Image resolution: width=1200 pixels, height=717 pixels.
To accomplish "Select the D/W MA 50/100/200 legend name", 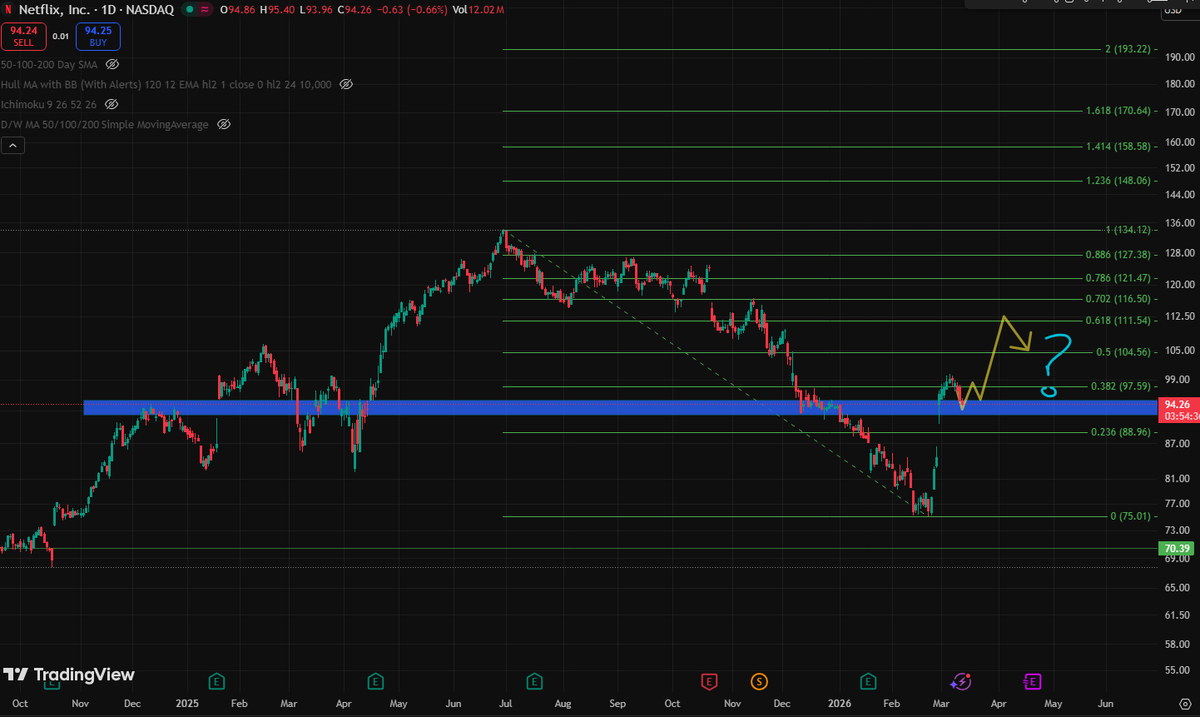I will (105, 124).
